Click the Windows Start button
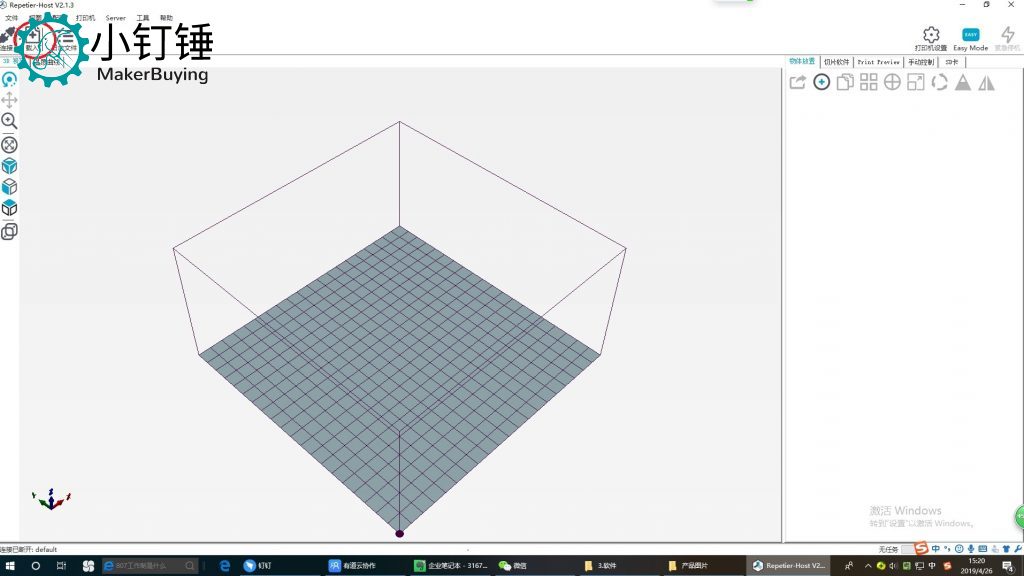 10,566
